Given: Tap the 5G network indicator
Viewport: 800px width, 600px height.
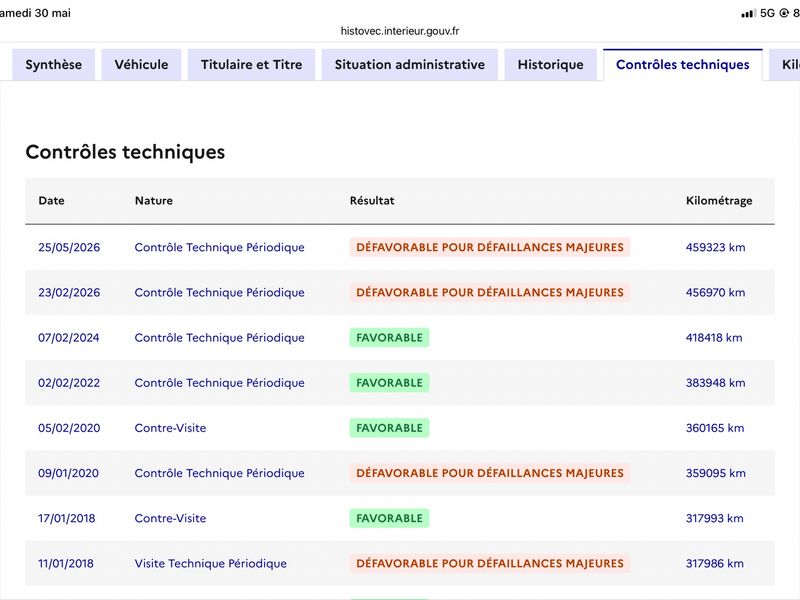Looking at the screenshot, I should 767,13.
